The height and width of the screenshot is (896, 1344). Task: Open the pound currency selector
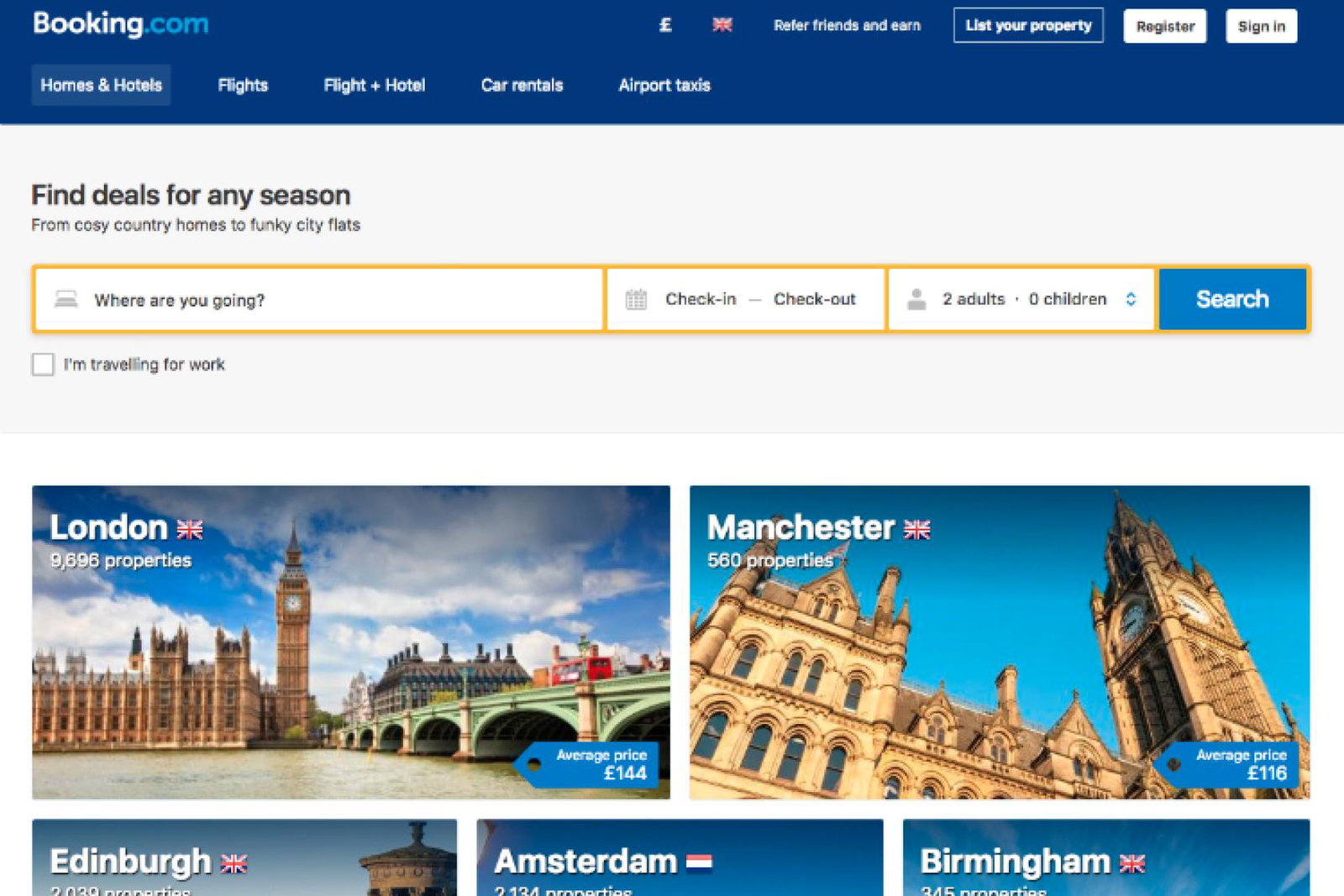[665, 25]
